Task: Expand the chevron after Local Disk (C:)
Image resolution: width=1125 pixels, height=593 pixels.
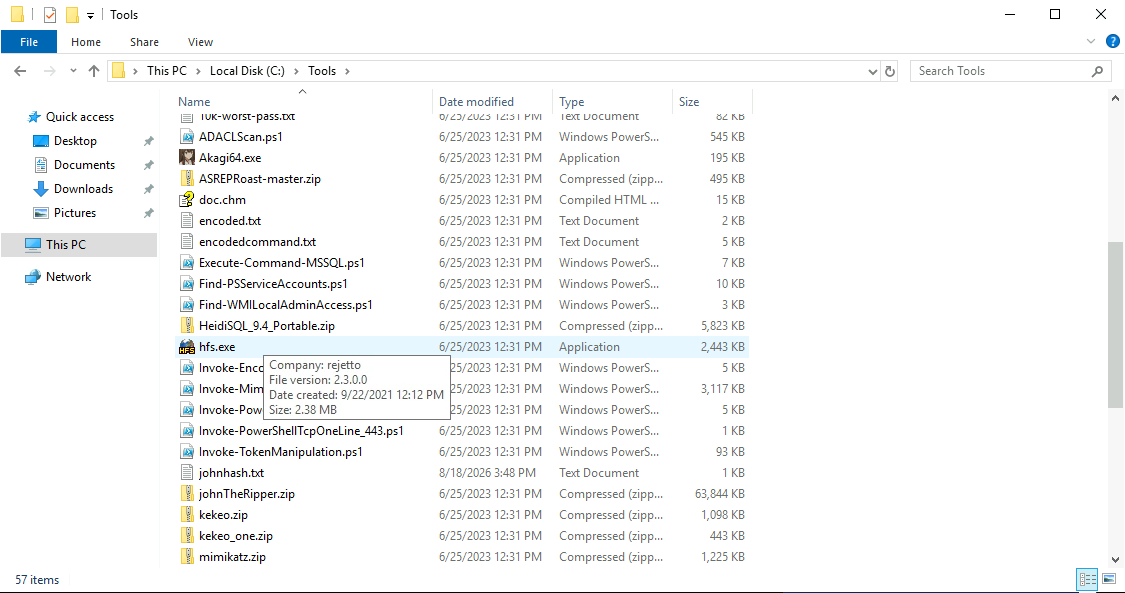Action: pyautogui.click(x=296, y=71)
